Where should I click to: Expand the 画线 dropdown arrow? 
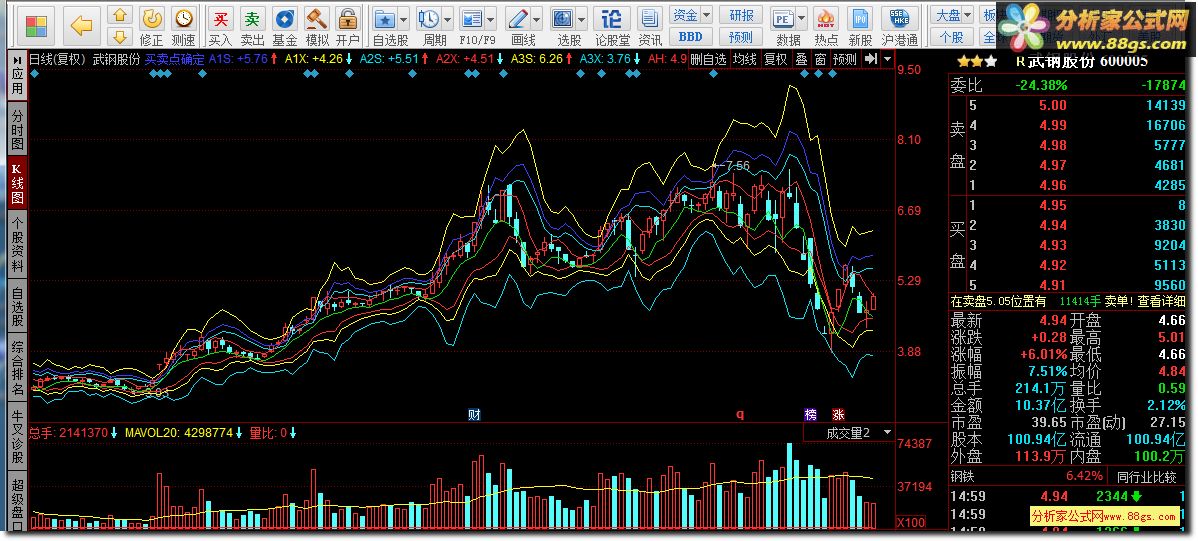tap(537, 19)
